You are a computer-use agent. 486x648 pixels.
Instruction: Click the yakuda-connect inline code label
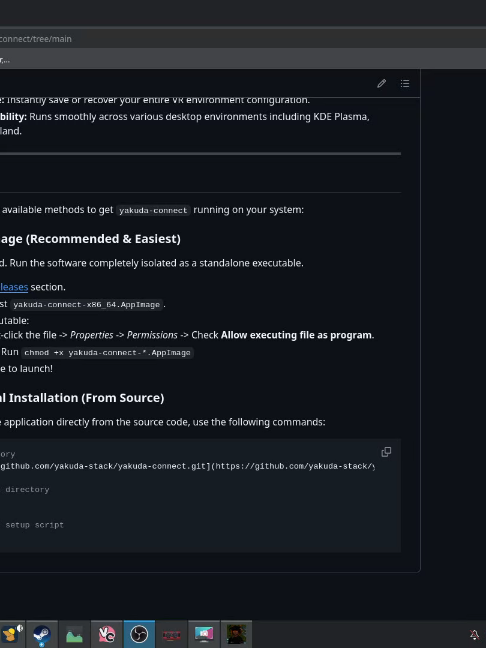tap(153, 210)
